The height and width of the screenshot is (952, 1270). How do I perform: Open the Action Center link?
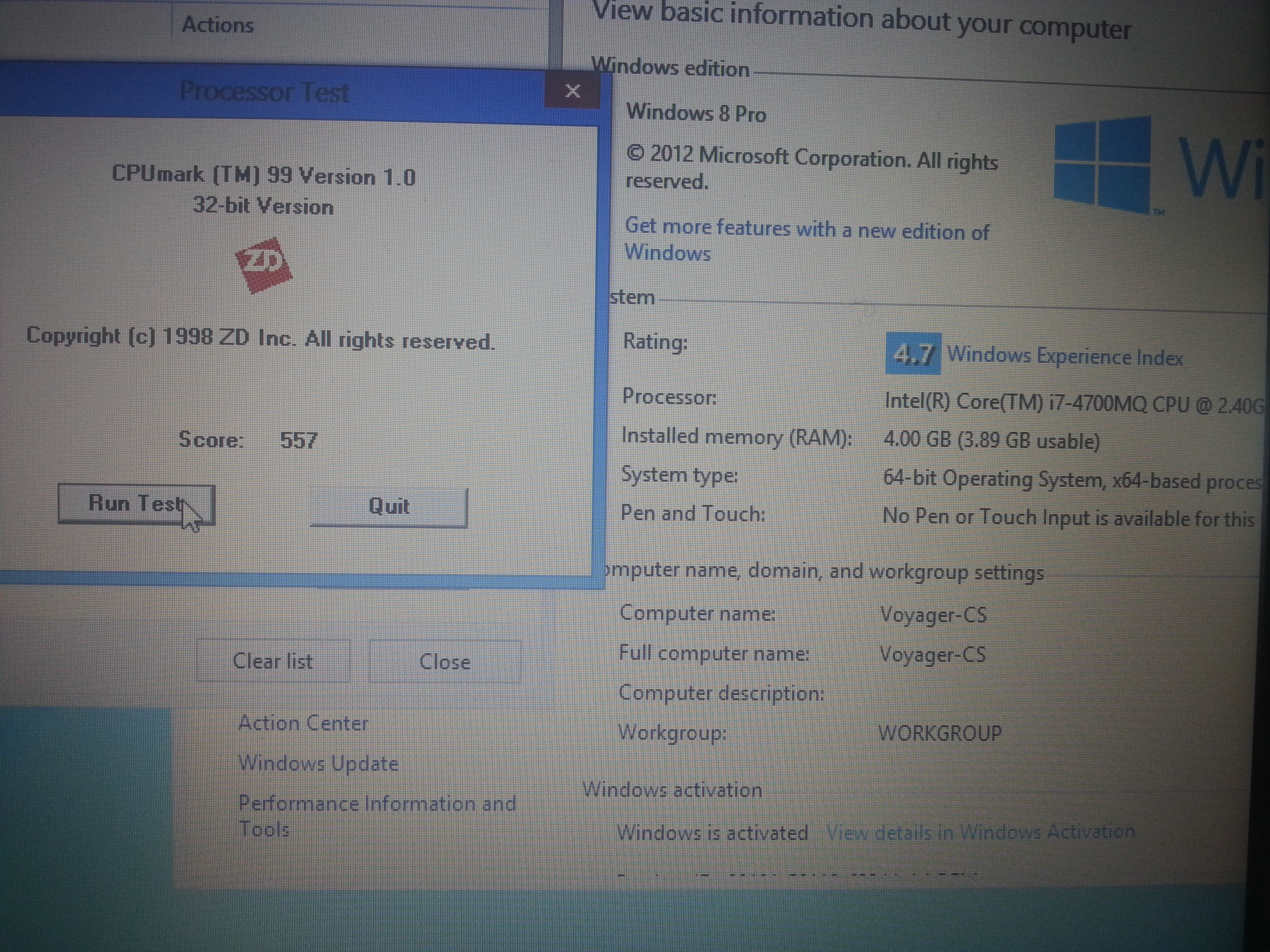pyautogui.click(x=303, y=723)
